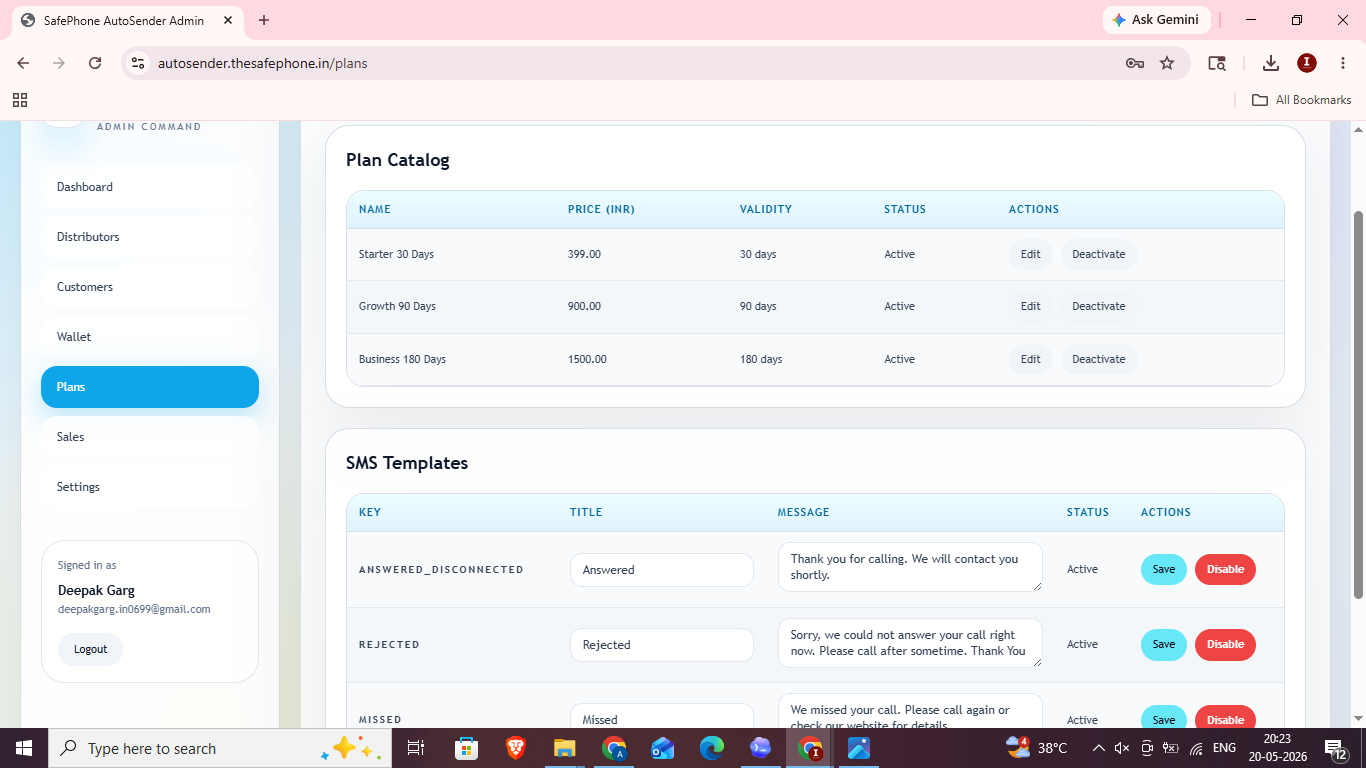This screenshot has height=768, width=1366.
Task: Open the Wi-Fi network tray icon
Action: point(1196,748)
